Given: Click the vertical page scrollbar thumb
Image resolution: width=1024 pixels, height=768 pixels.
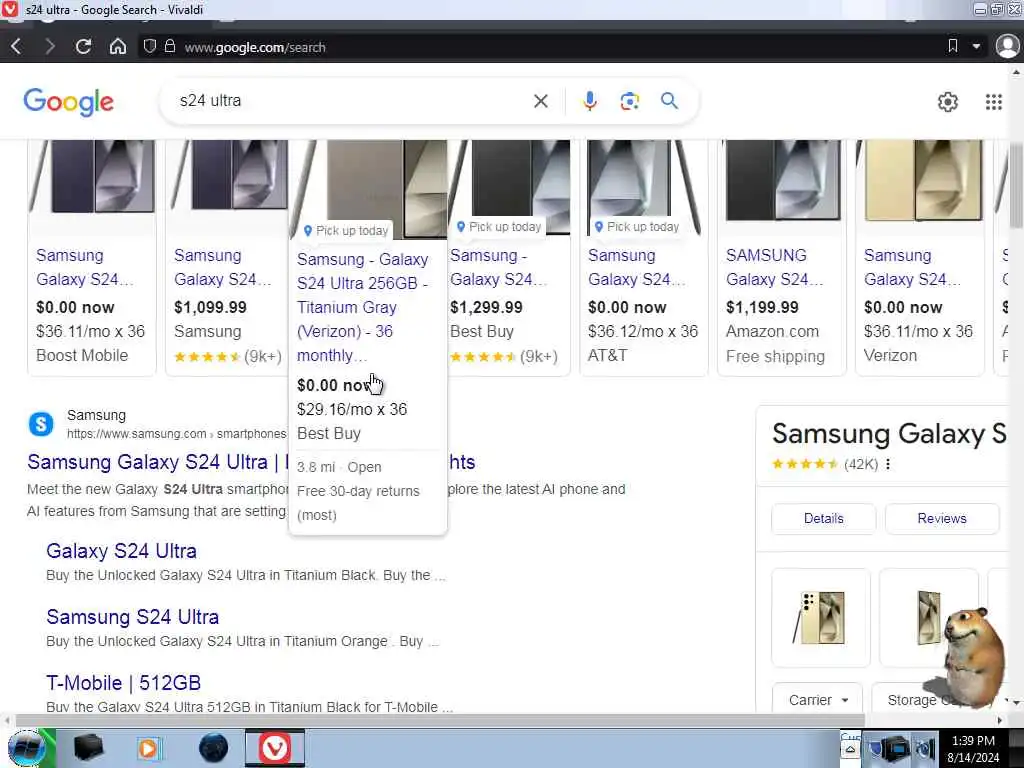Looking at the screenshot, I should pos(1017,185).
